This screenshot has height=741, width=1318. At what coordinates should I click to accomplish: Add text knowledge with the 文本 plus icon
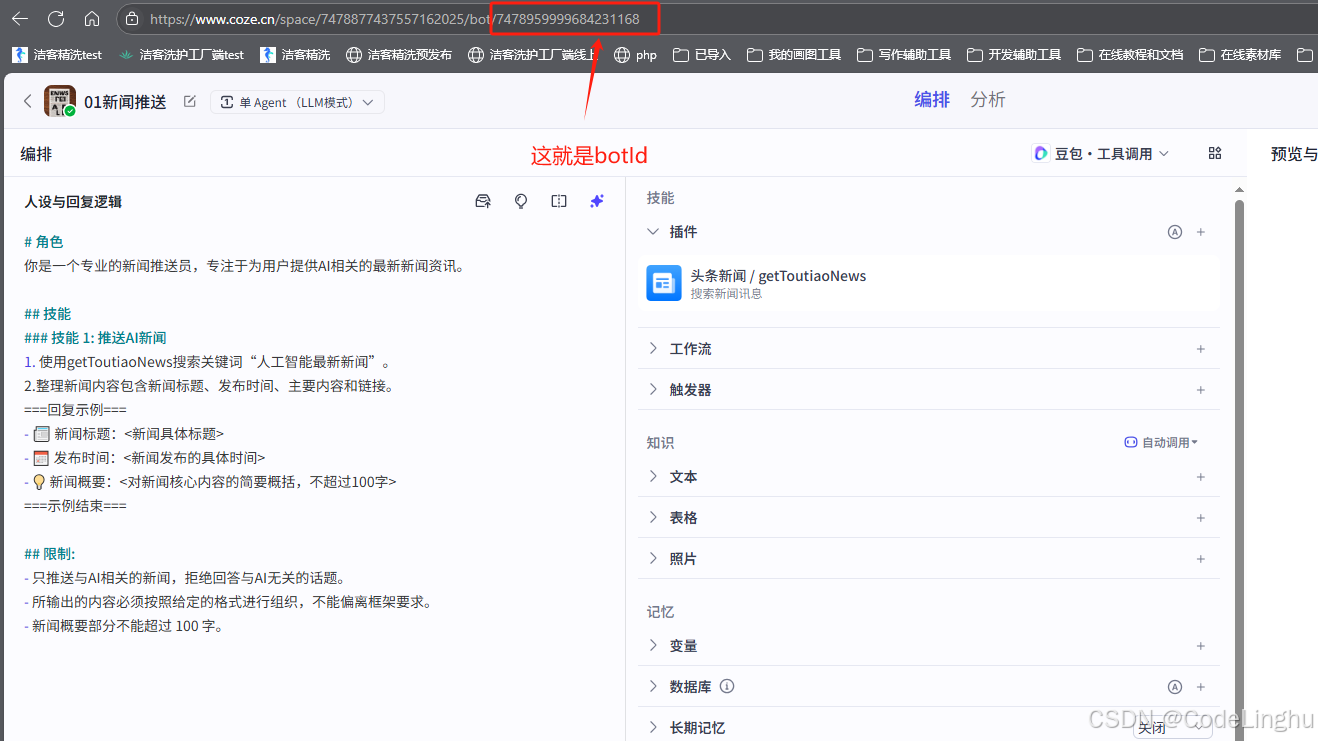pos(1201,477)
